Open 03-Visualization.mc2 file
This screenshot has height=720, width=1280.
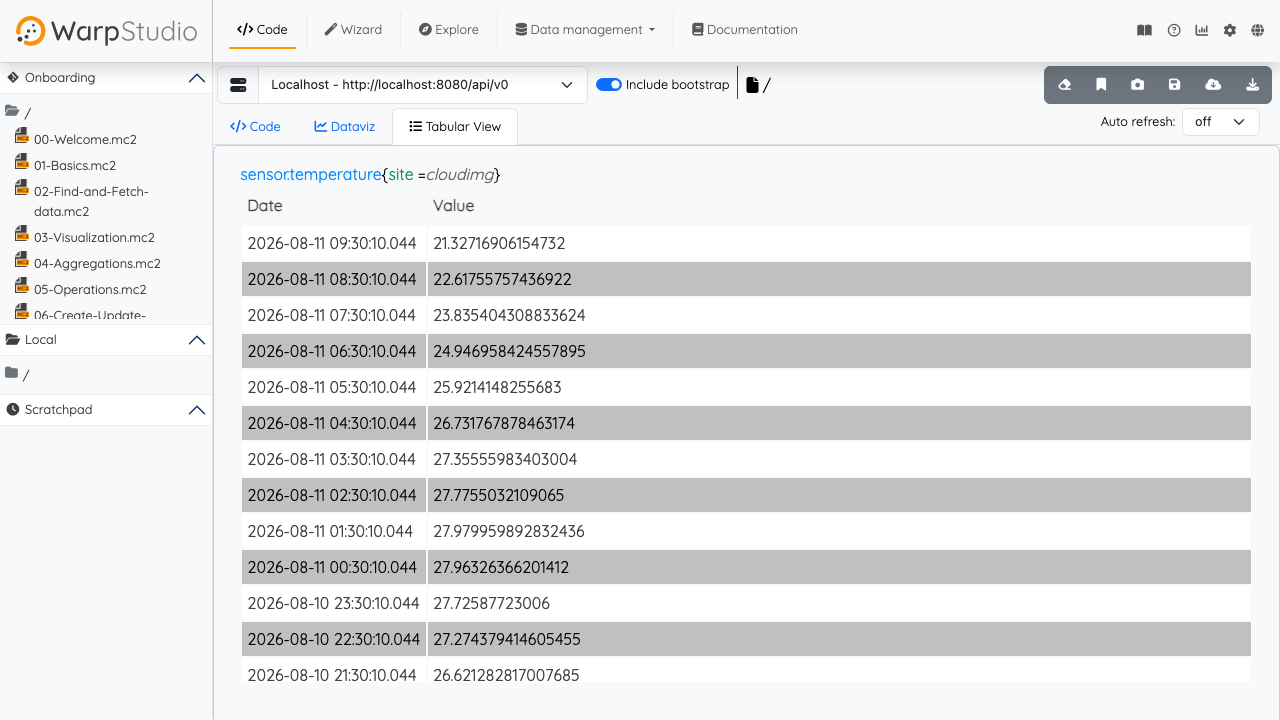[94, 238]
